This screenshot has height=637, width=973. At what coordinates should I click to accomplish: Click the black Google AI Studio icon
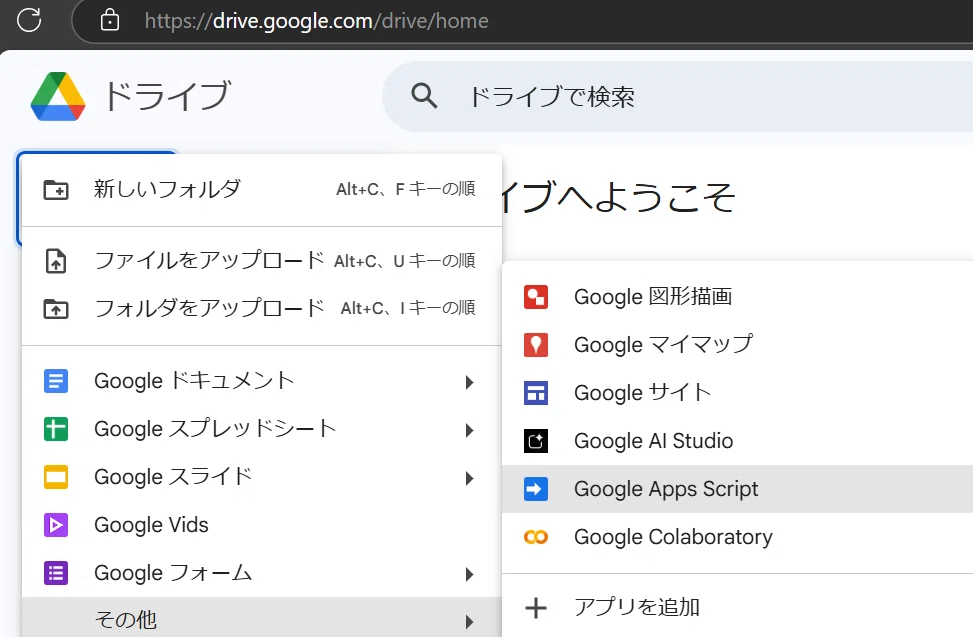pos(536,441)
